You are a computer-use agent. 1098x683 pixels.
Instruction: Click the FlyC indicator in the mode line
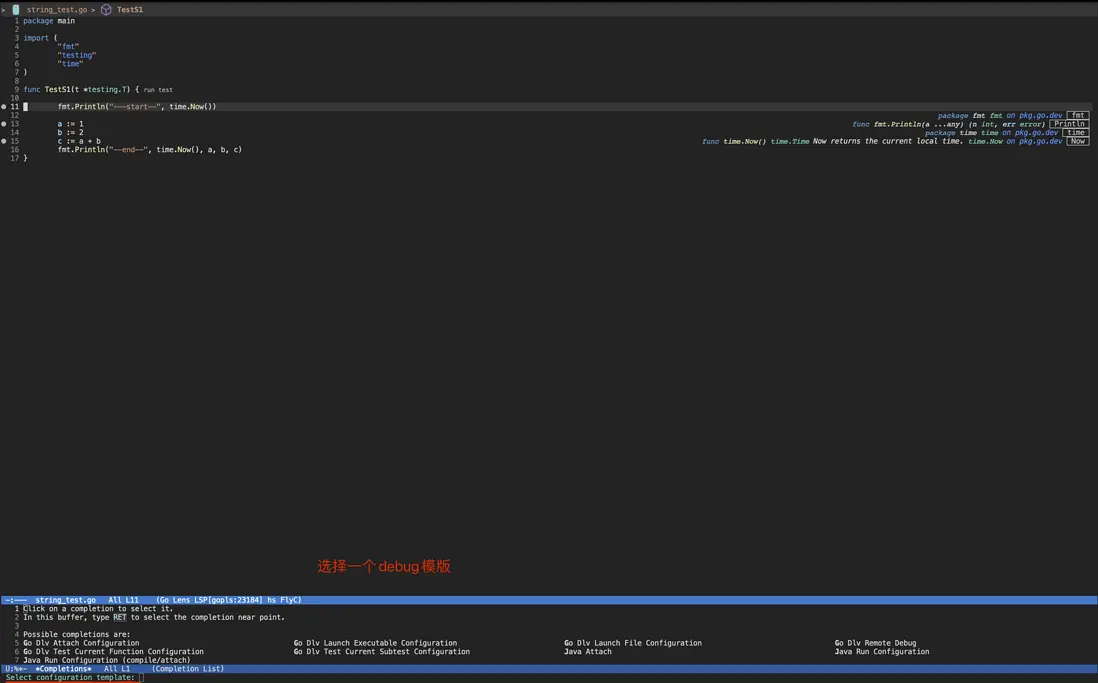[x=289, y=600]
